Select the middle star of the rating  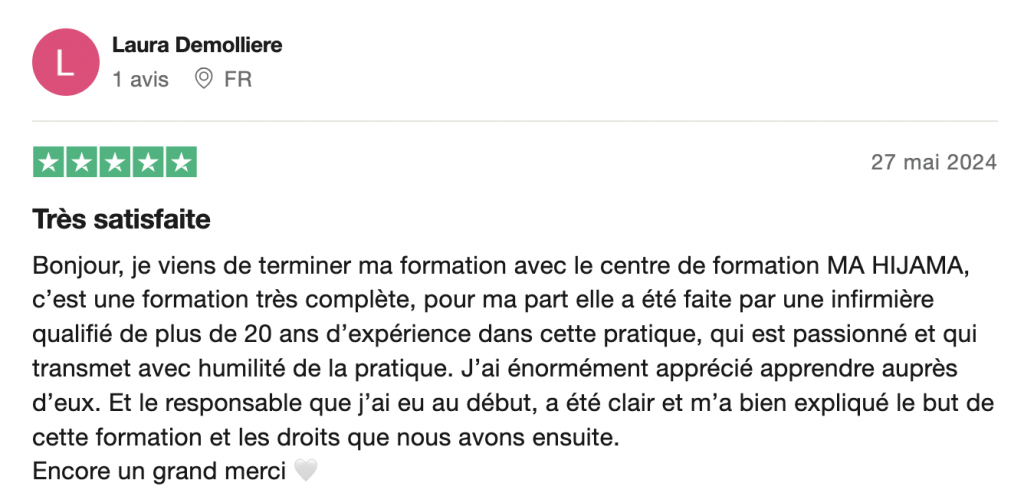coord(115,162)
